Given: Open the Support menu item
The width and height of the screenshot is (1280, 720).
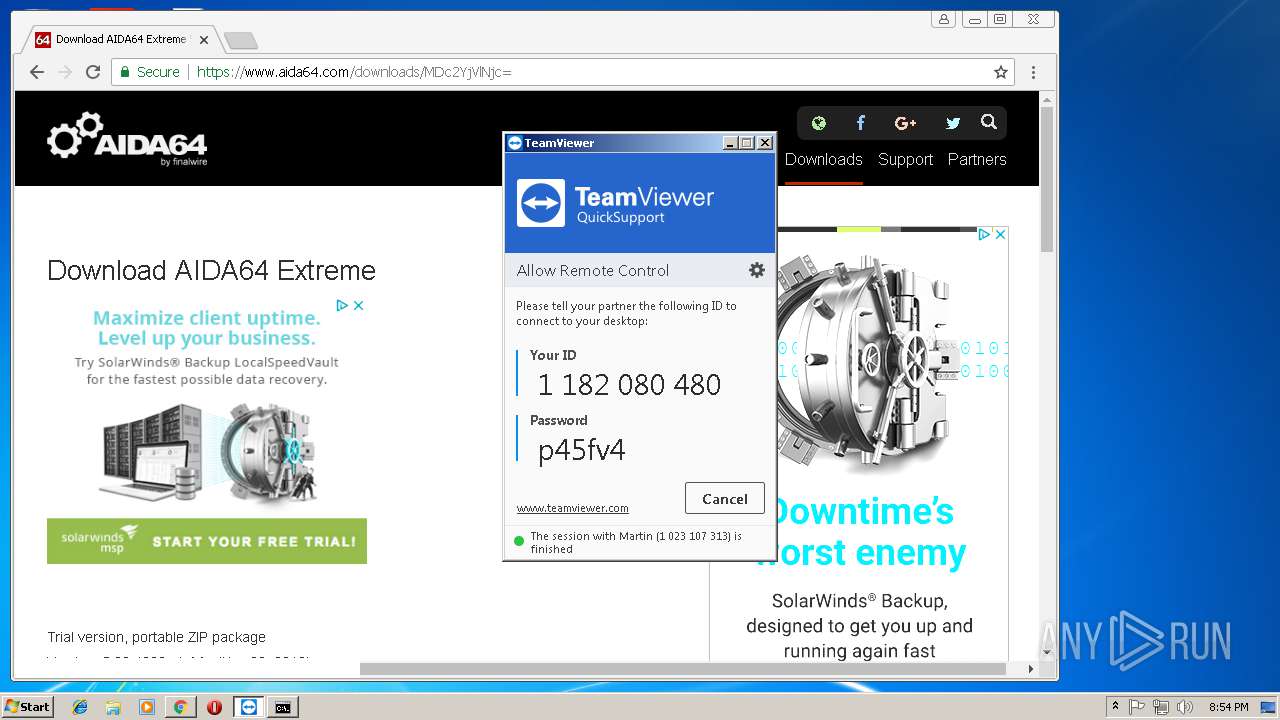Looking at the screenshot, I should 905,159.
